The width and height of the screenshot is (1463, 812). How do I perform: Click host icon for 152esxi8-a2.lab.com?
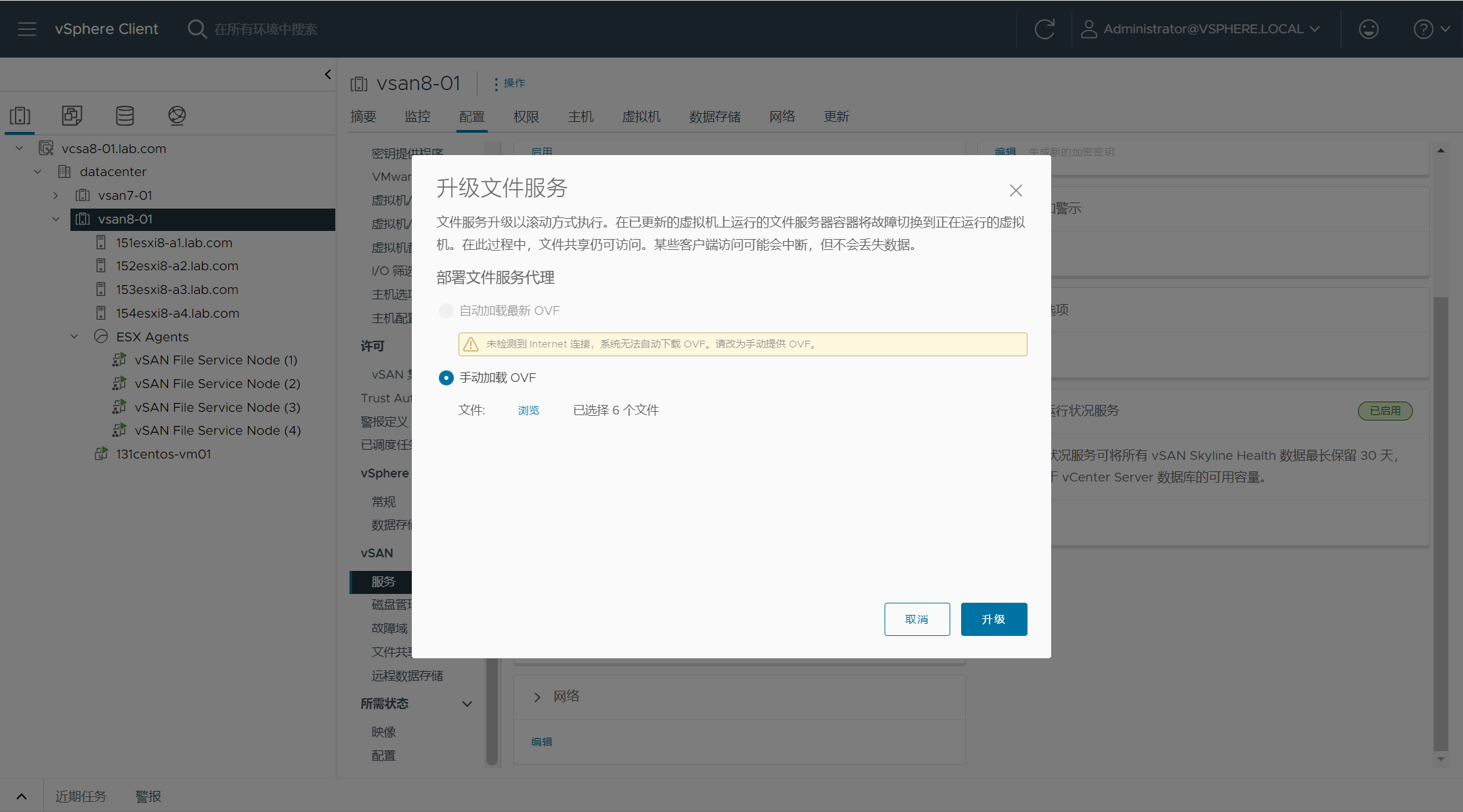click(101, 265)
